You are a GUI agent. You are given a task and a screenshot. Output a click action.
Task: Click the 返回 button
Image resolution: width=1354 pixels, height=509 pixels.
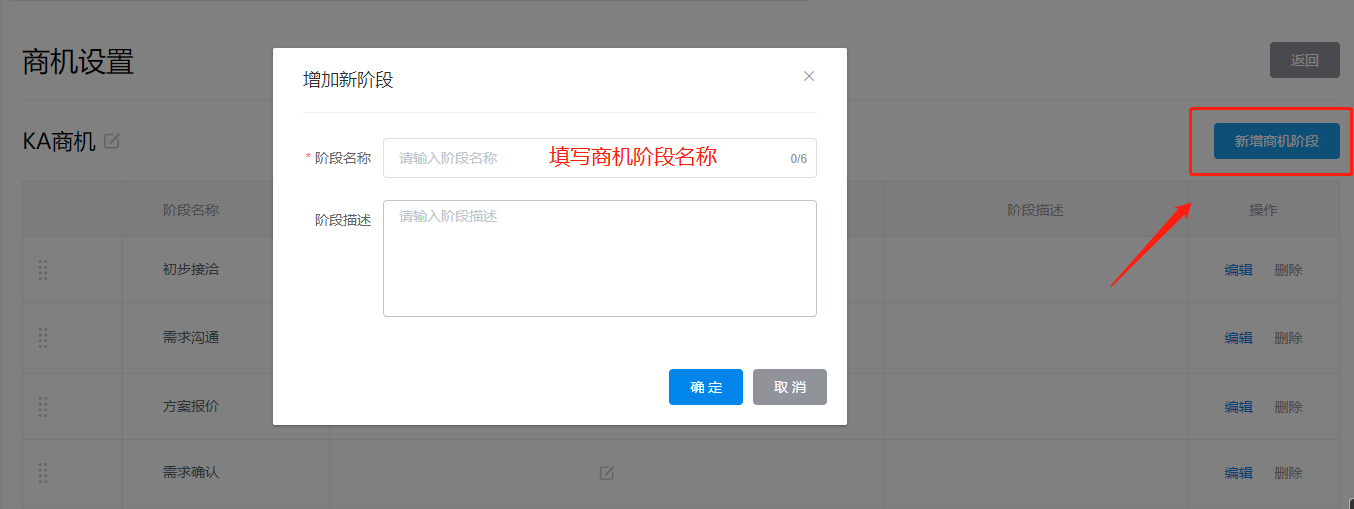[x=1304, y=60]
